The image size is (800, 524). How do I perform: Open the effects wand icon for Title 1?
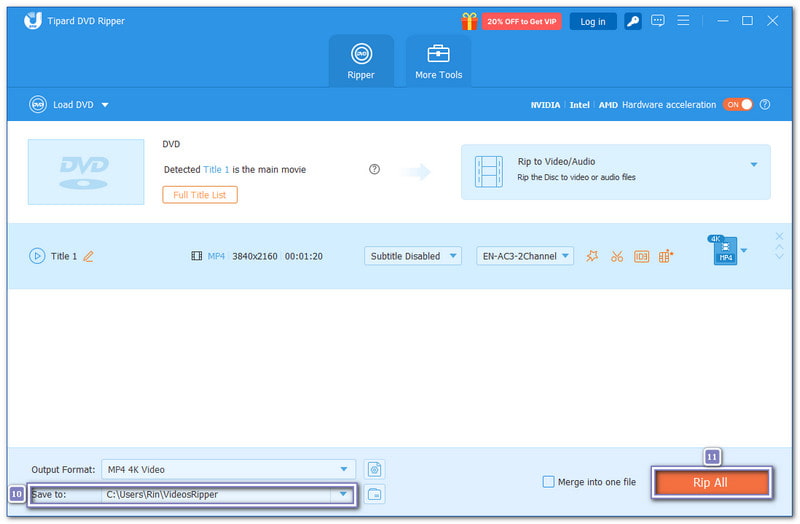click(x=592, y=256)
